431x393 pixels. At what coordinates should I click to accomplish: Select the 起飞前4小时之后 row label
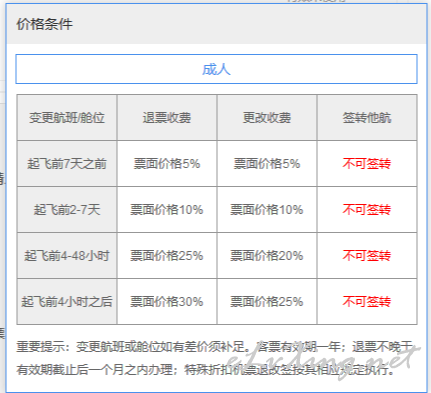click(x=67, y=302)
